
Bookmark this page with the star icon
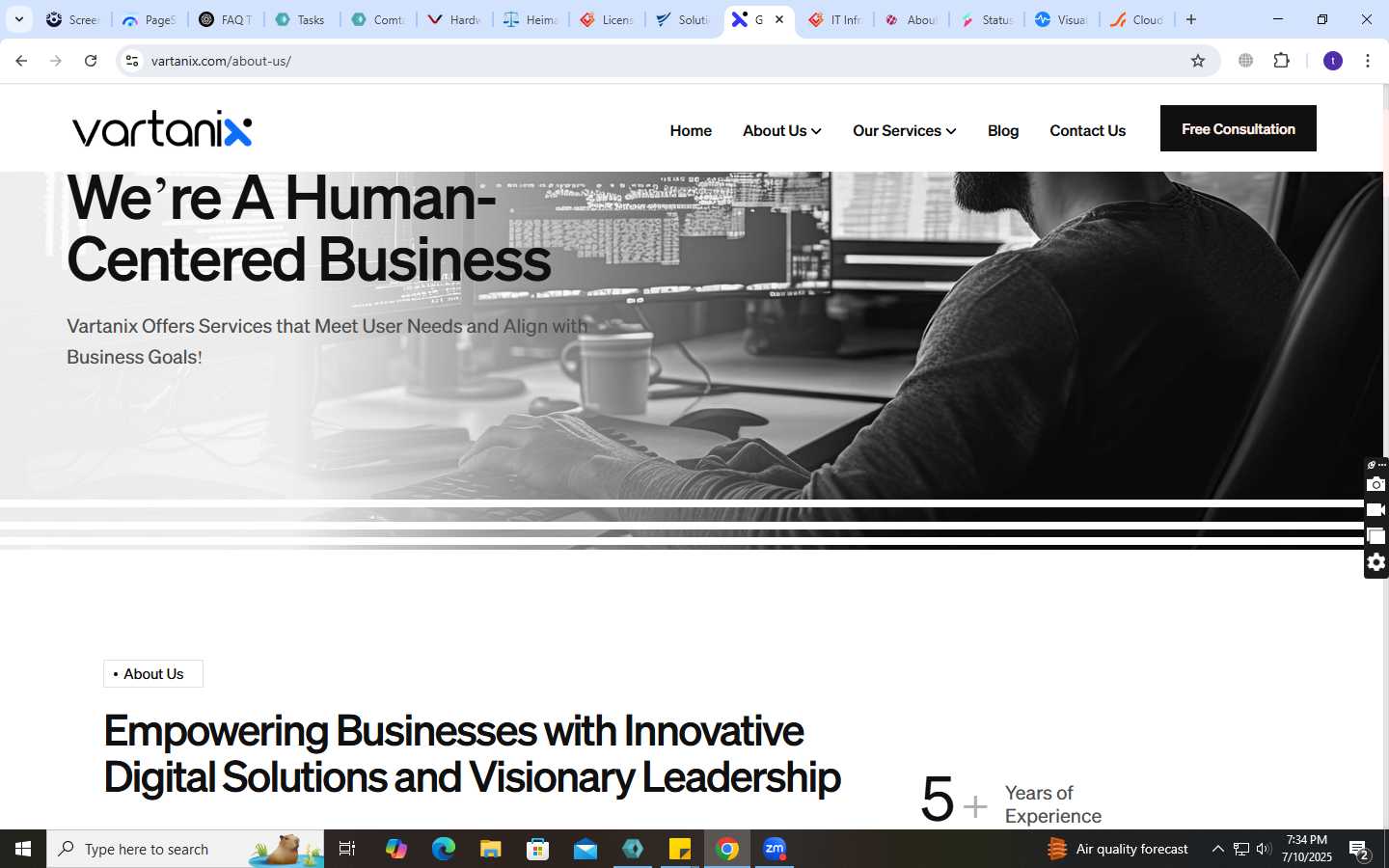pos(1198,61)
